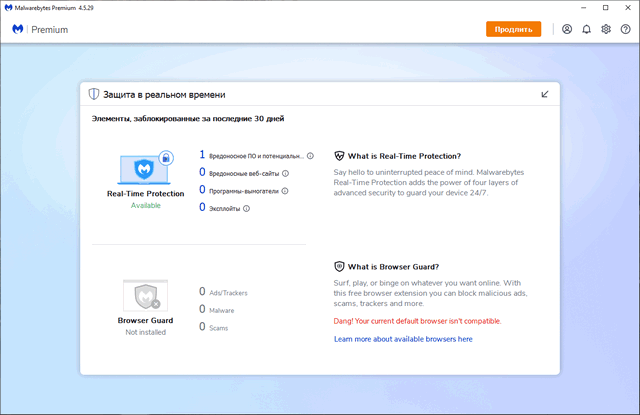Open the account profile icon
This screenshot has height=415, width=640.
pyautogui.click(x=567, y=29)
